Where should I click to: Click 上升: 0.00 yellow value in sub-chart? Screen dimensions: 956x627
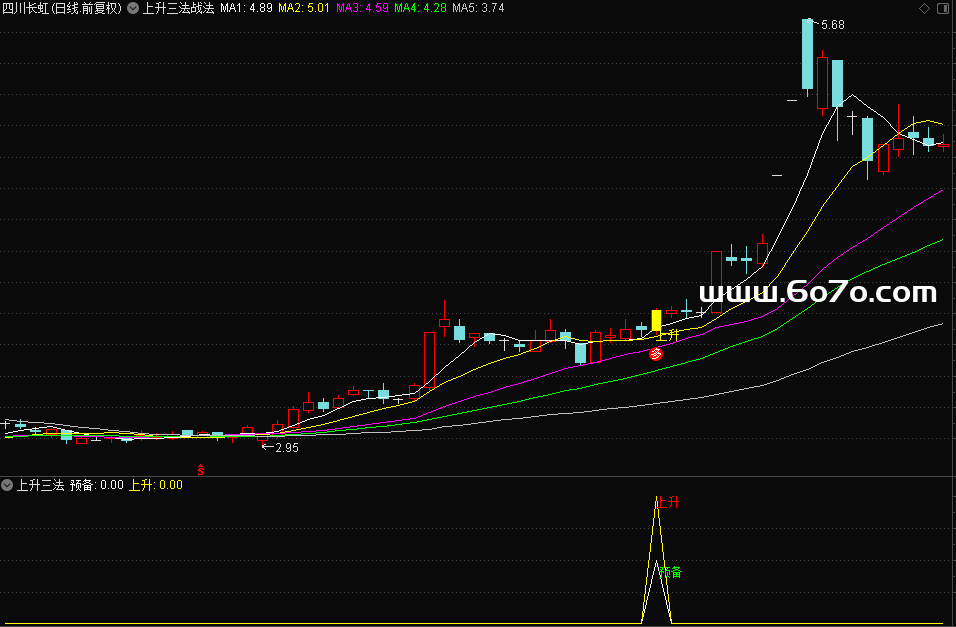click(155, 485)
